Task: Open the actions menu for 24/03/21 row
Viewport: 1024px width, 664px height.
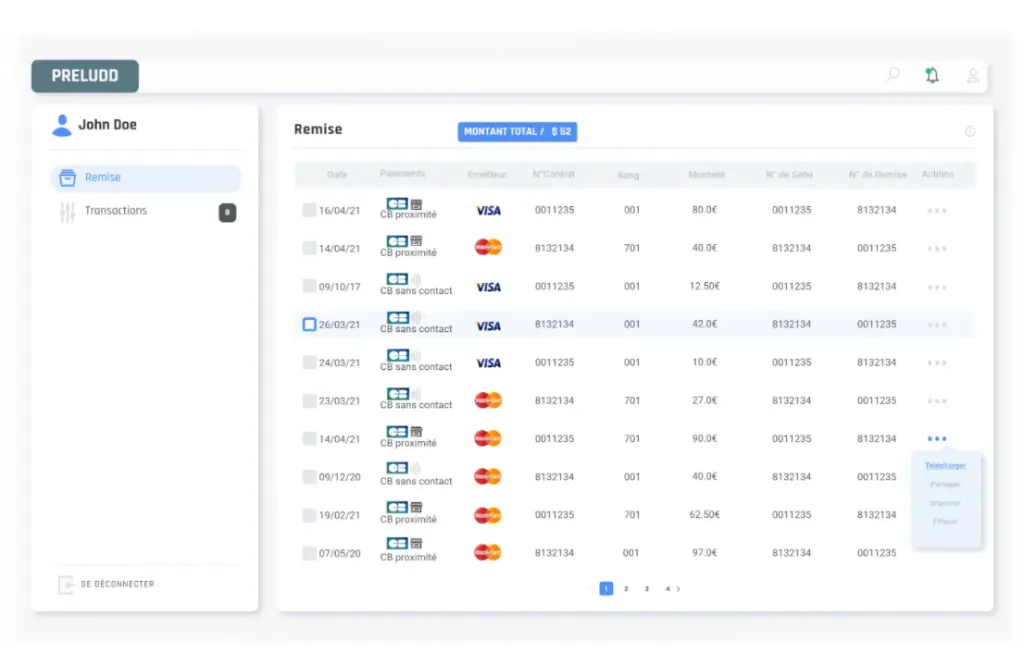Action: tap(937, 363)
